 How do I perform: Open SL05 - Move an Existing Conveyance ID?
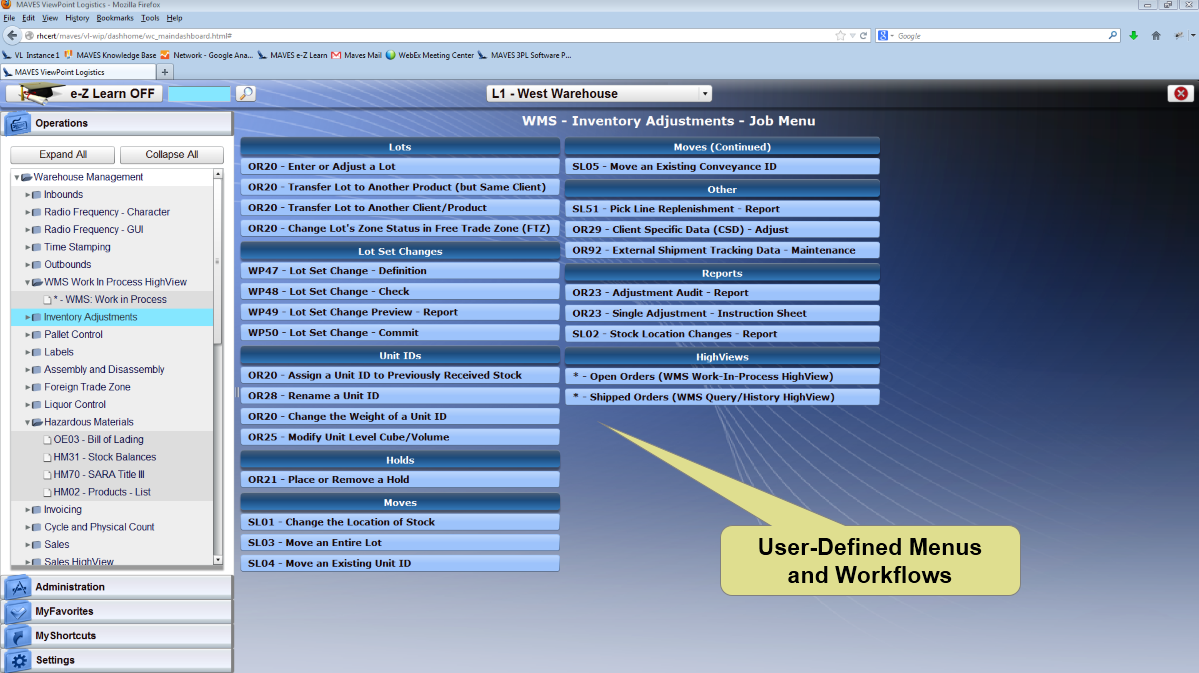pos(722,167)
